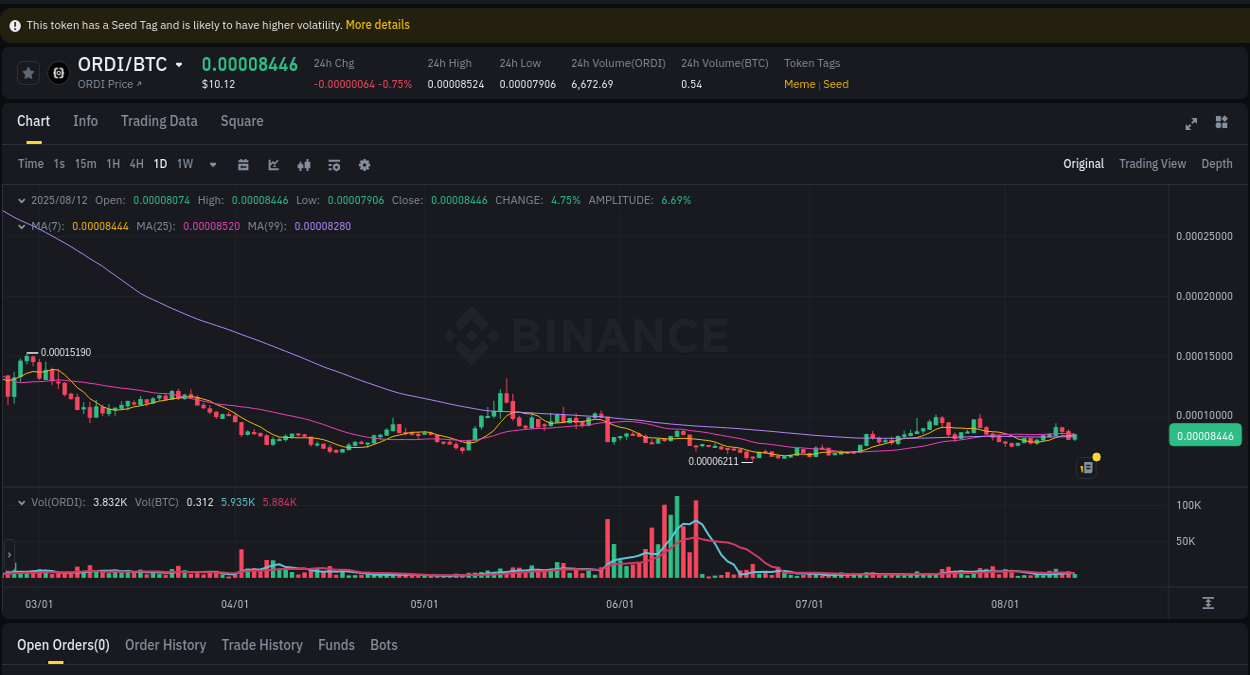Screen dimensions: 1250x675
Task: Click the ORDI token logo
Action: 57,72
